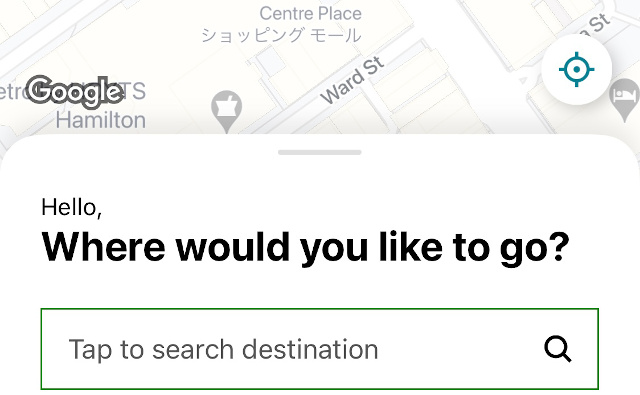This screenshot has height=395, width=640.
Task: Tap the Where would you like to go? heading
Action: click(x=305, y=248)
